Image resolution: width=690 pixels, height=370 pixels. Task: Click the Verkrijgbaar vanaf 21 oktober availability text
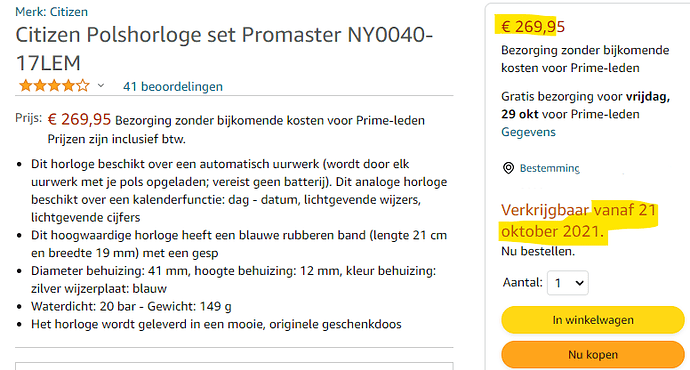point(578,220)
